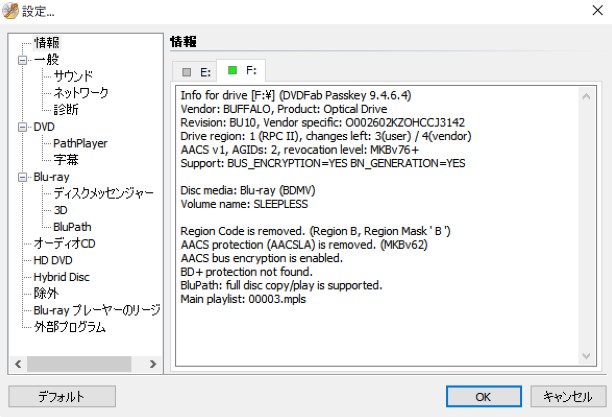Click the DVDFab Passkey app icon in title bar
Image resolution: width=612 pixels, height=417 pixels.
point(10,11)
